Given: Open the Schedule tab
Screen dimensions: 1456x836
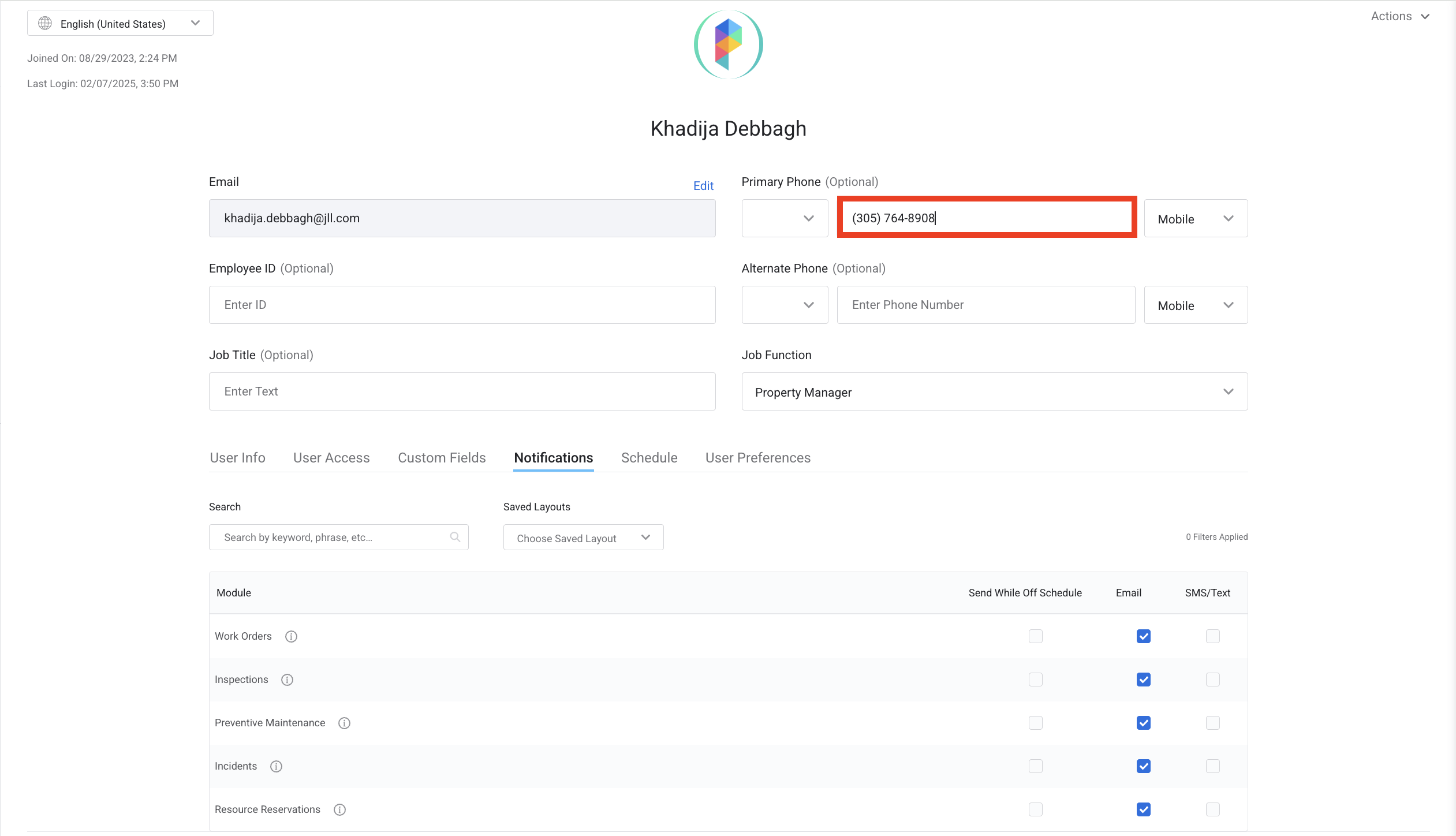Looking at the screenshot, I should pos(649,458).
